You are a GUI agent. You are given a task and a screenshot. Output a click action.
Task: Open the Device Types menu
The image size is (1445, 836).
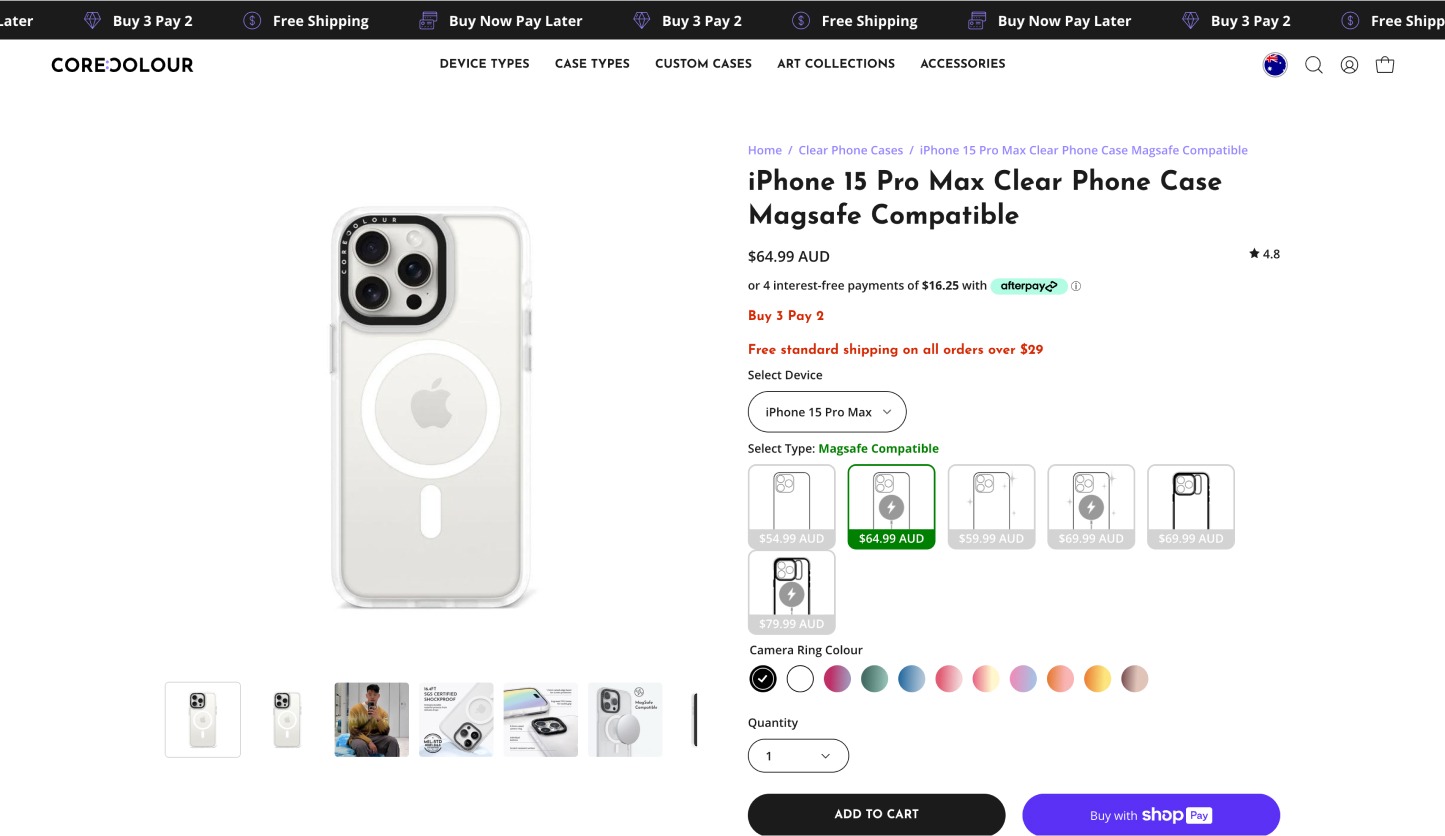click(484, 63)
